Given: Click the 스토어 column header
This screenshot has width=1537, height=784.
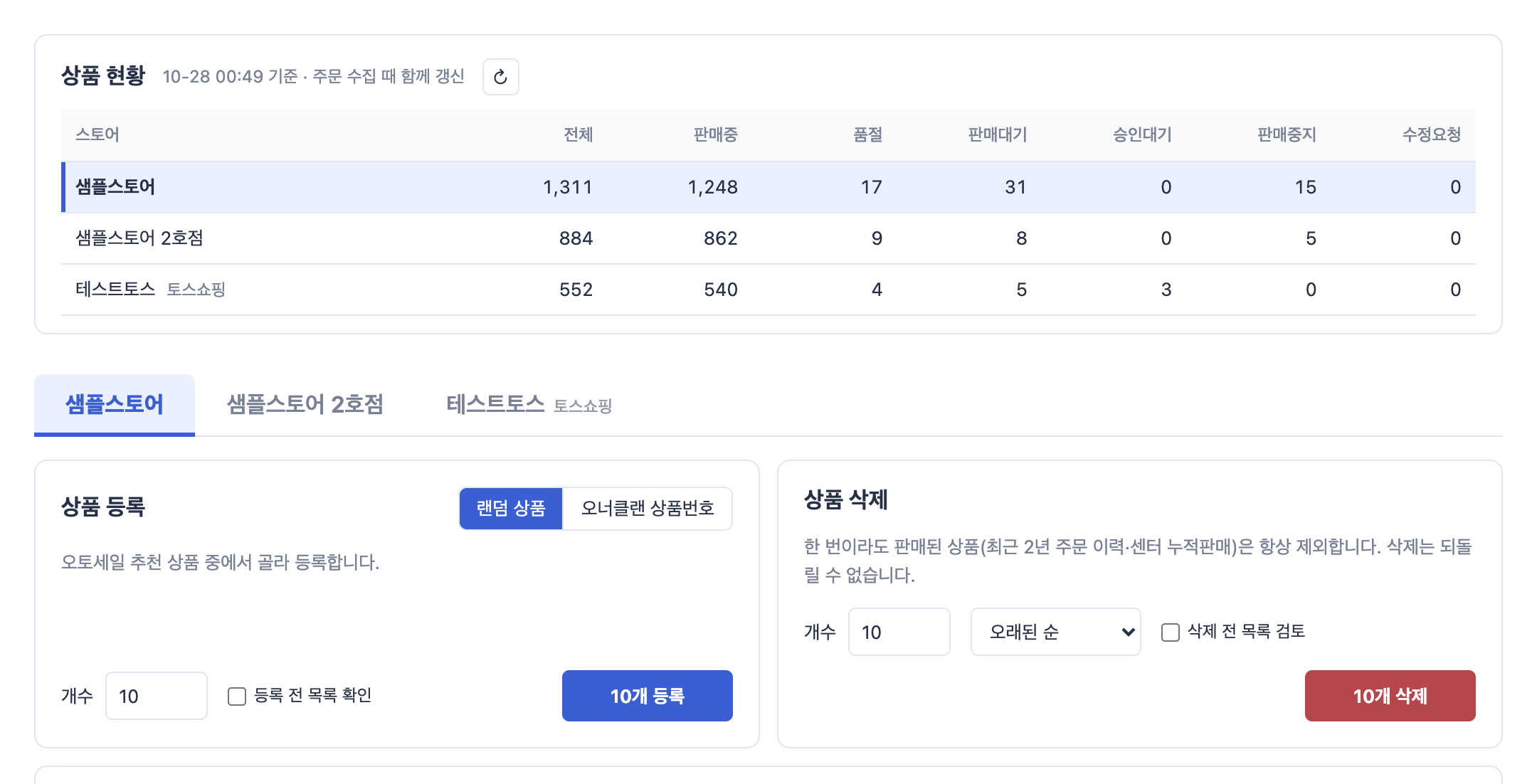Looking at the screenshot, I should point(97,134).
